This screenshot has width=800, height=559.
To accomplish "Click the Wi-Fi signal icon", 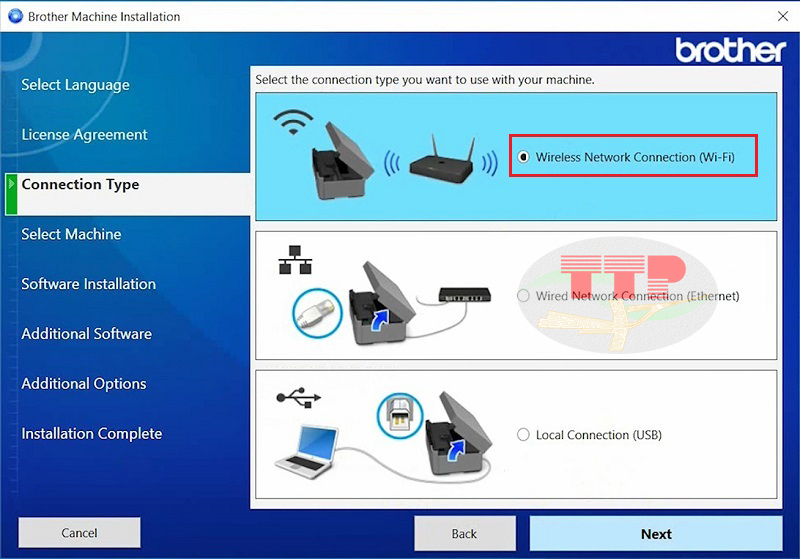I will (x=293, y=122).
